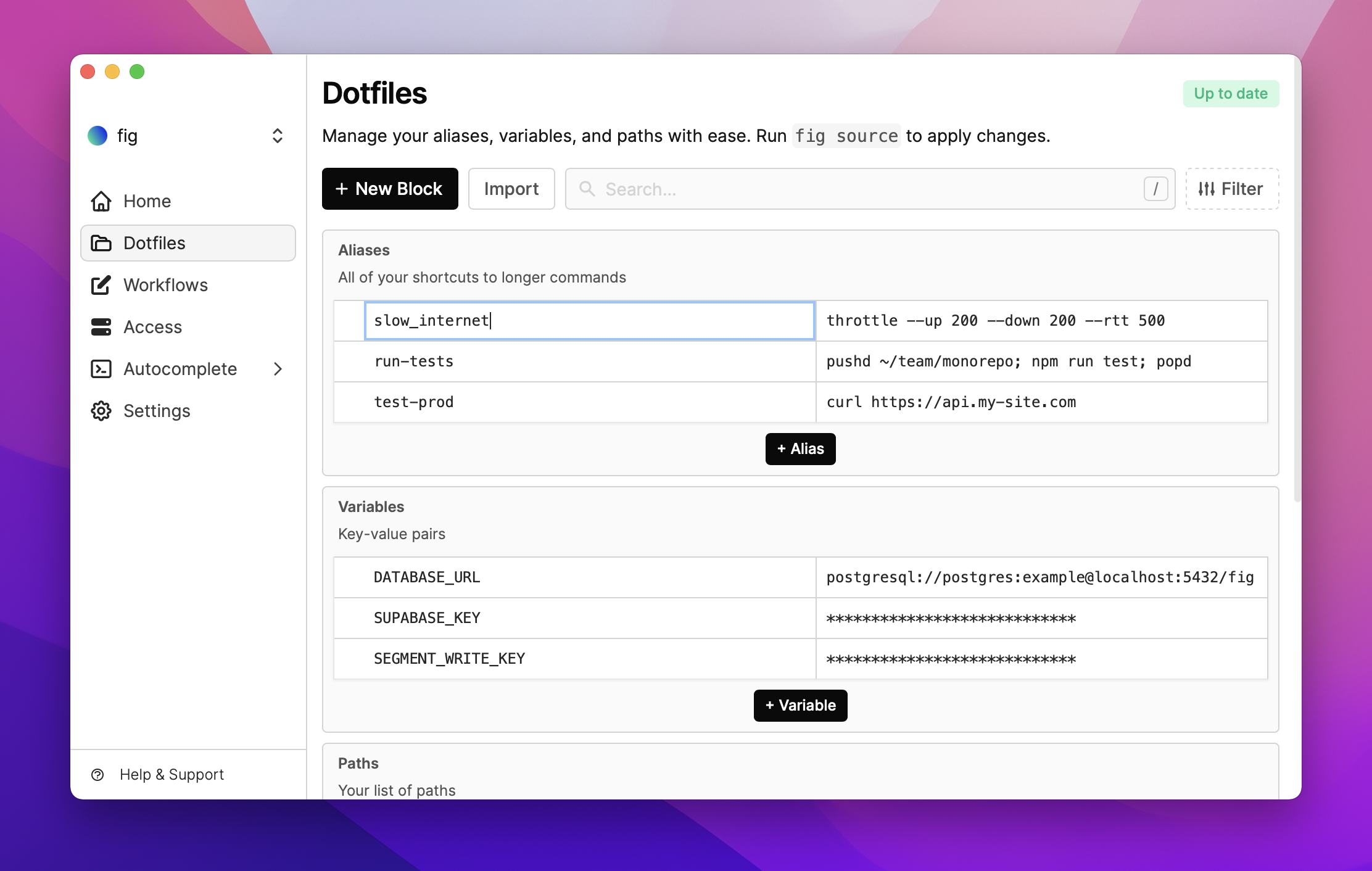The image size is (1372, 871).
Task: Click the Home house icon
Action: point(101,201)
